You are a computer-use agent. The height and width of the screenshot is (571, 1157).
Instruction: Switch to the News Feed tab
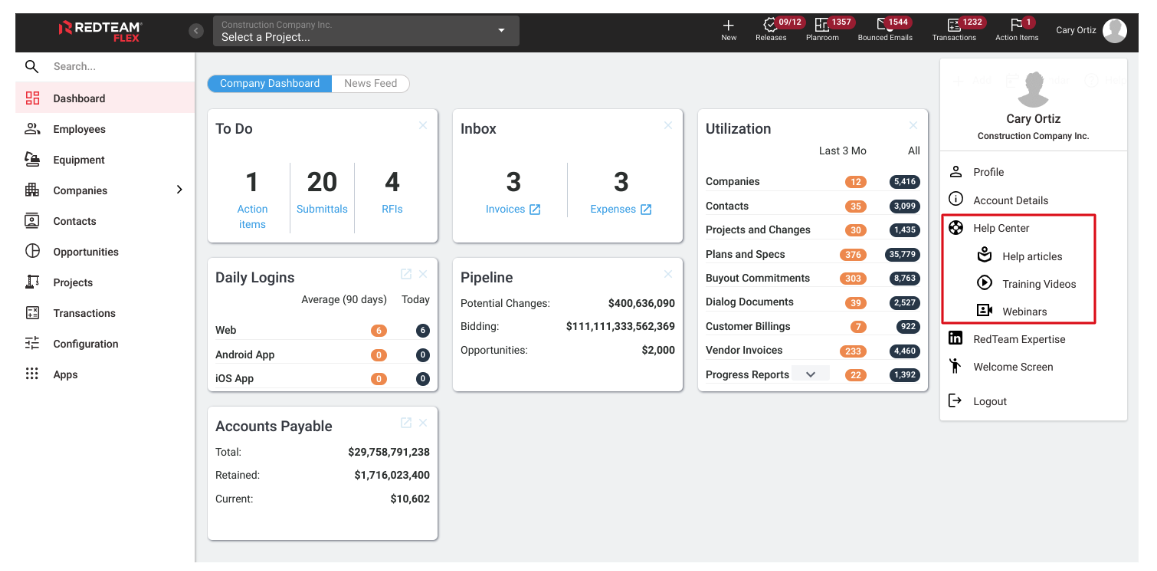[x=370, y=84]
